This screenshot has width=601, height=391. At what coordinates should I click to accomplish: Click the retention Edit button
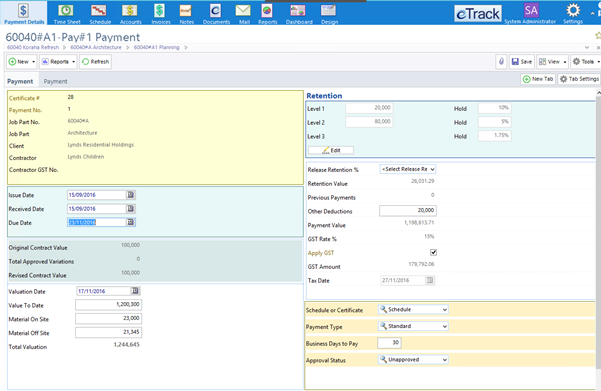click(x=331, y=150)
